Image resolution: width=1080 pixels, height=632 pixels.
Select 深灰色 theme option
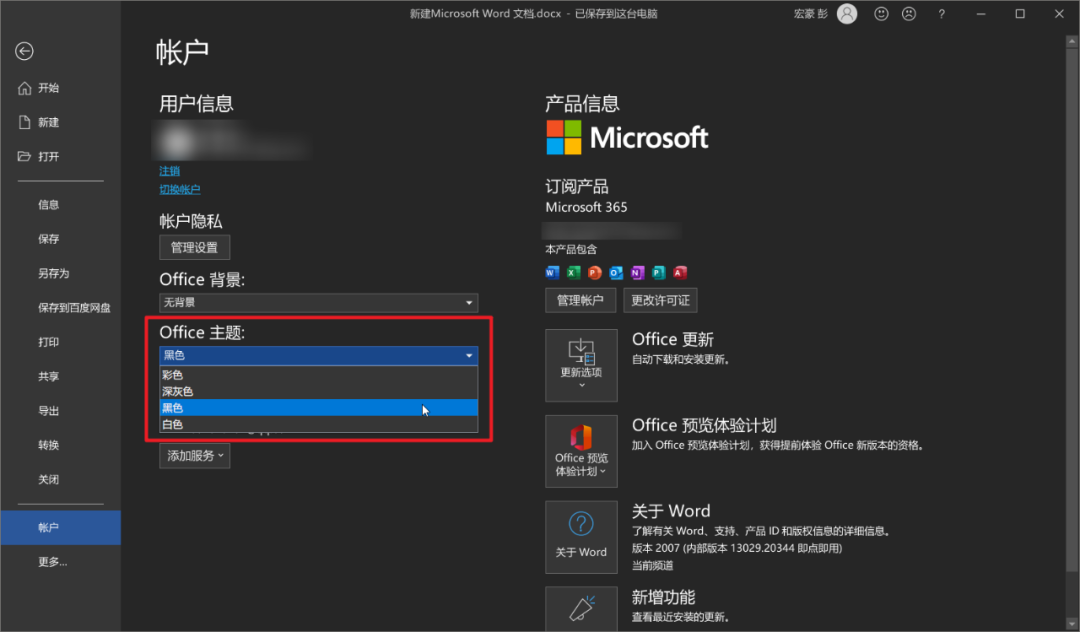tap(319, 391)
